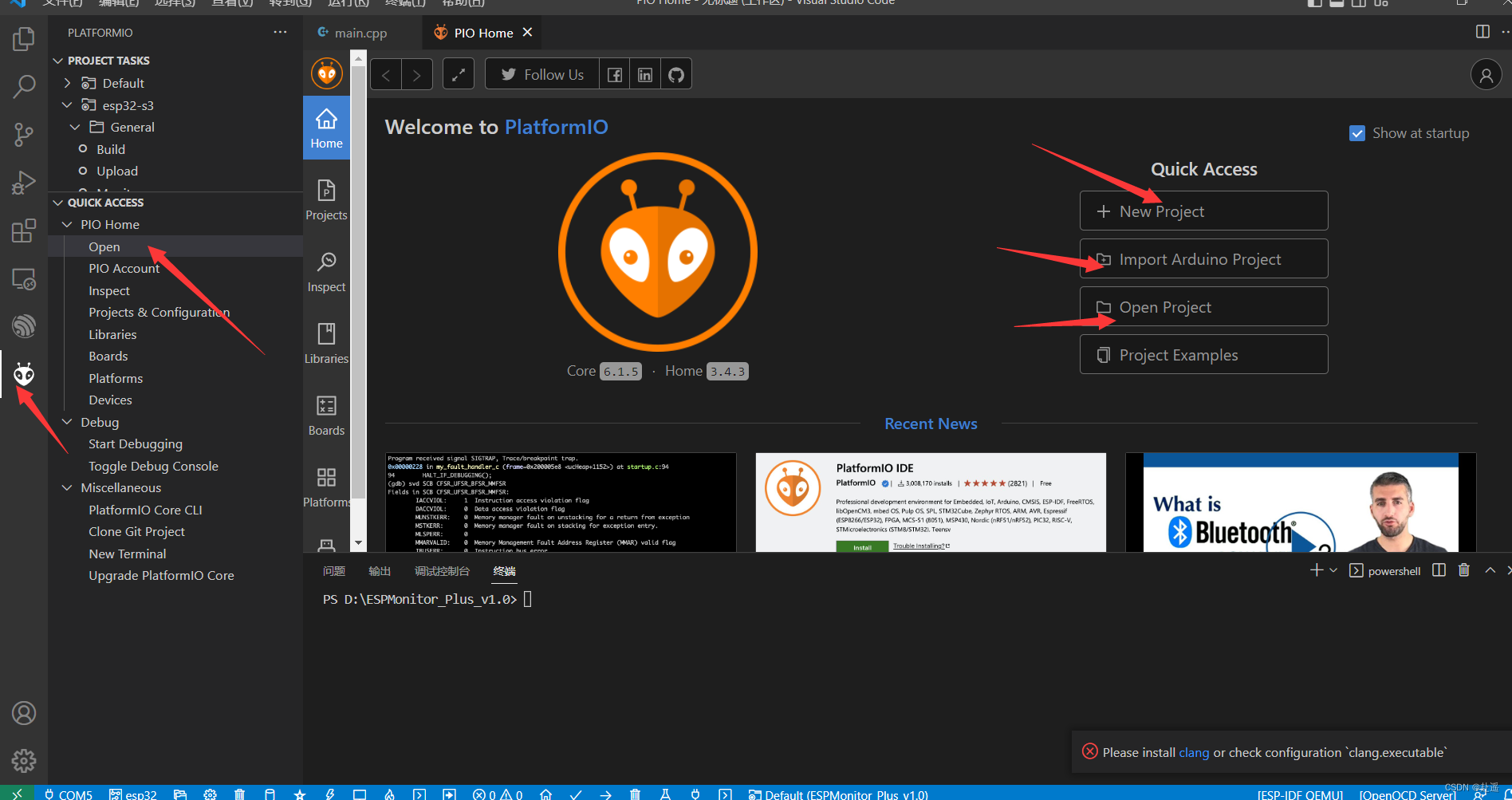Screen dimensions: 1512x800
Task: Open new terminal profile dropdown arrow
Action: pyautogui.click(x=1333, y=570)
